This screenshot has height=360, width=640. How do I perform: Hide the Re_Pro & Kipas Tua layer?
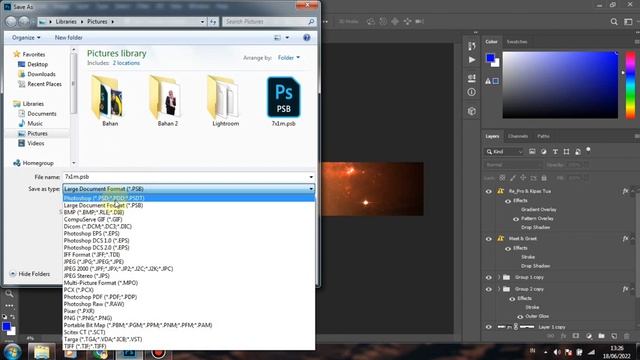(488, 191)
